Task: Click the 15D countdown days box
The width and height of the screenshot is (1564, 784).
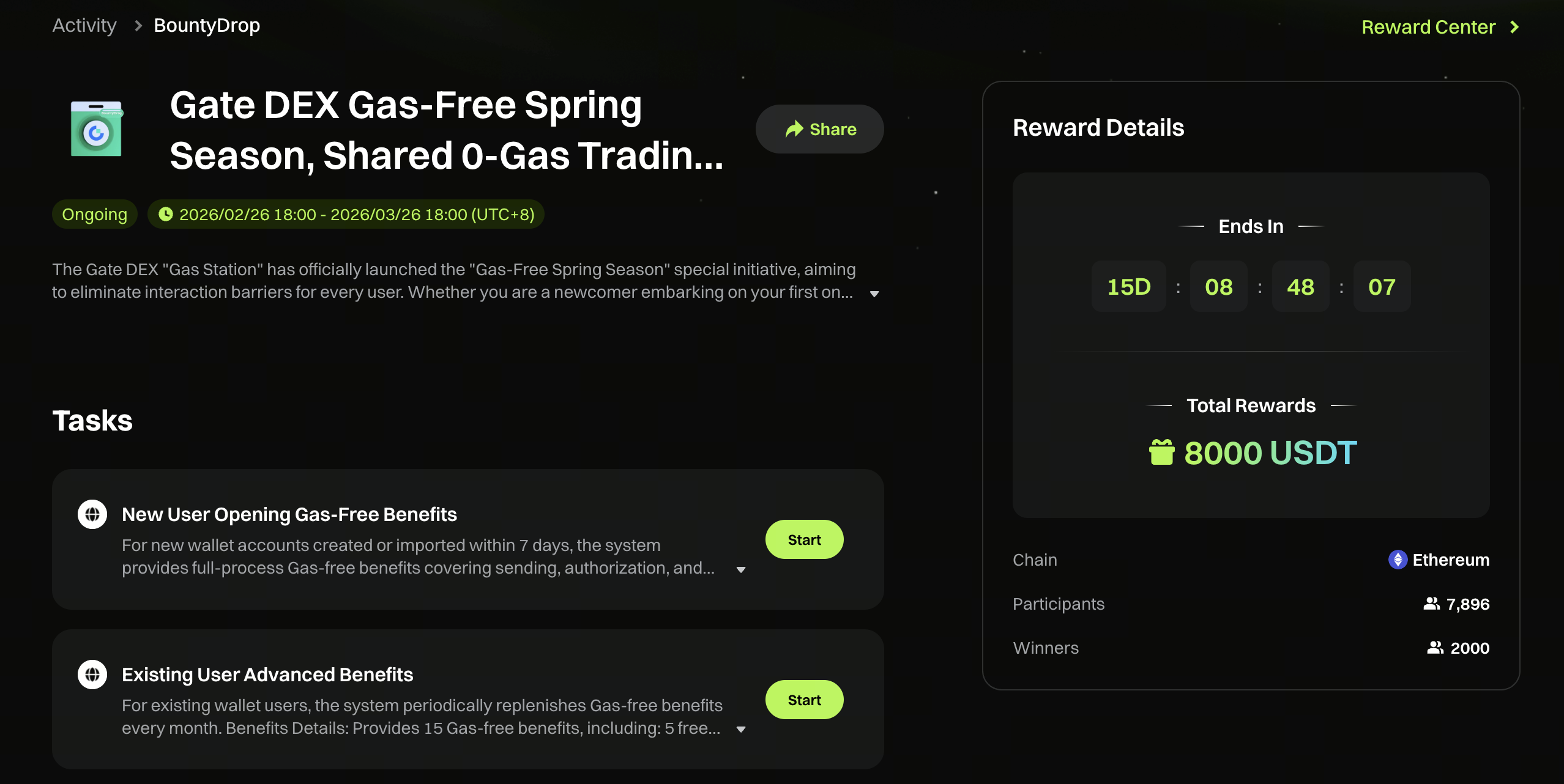Action: 1129,286
